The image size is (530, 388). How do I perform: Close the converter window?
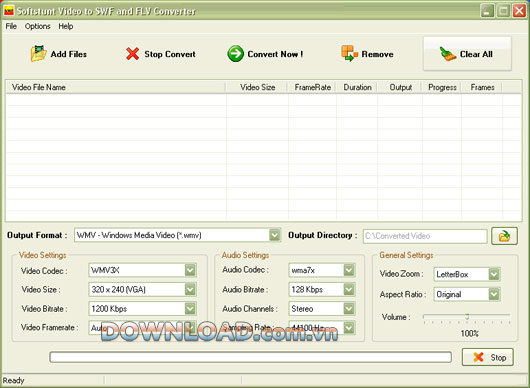tap(519, 11)
